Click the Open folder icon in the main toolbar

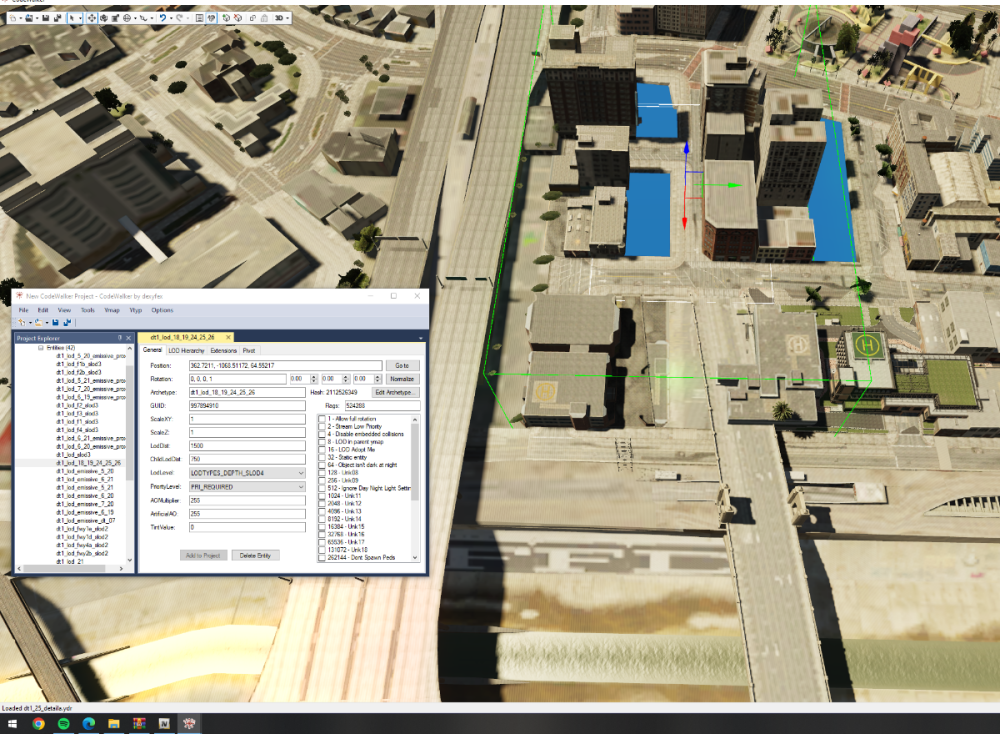tap(29, 18)
